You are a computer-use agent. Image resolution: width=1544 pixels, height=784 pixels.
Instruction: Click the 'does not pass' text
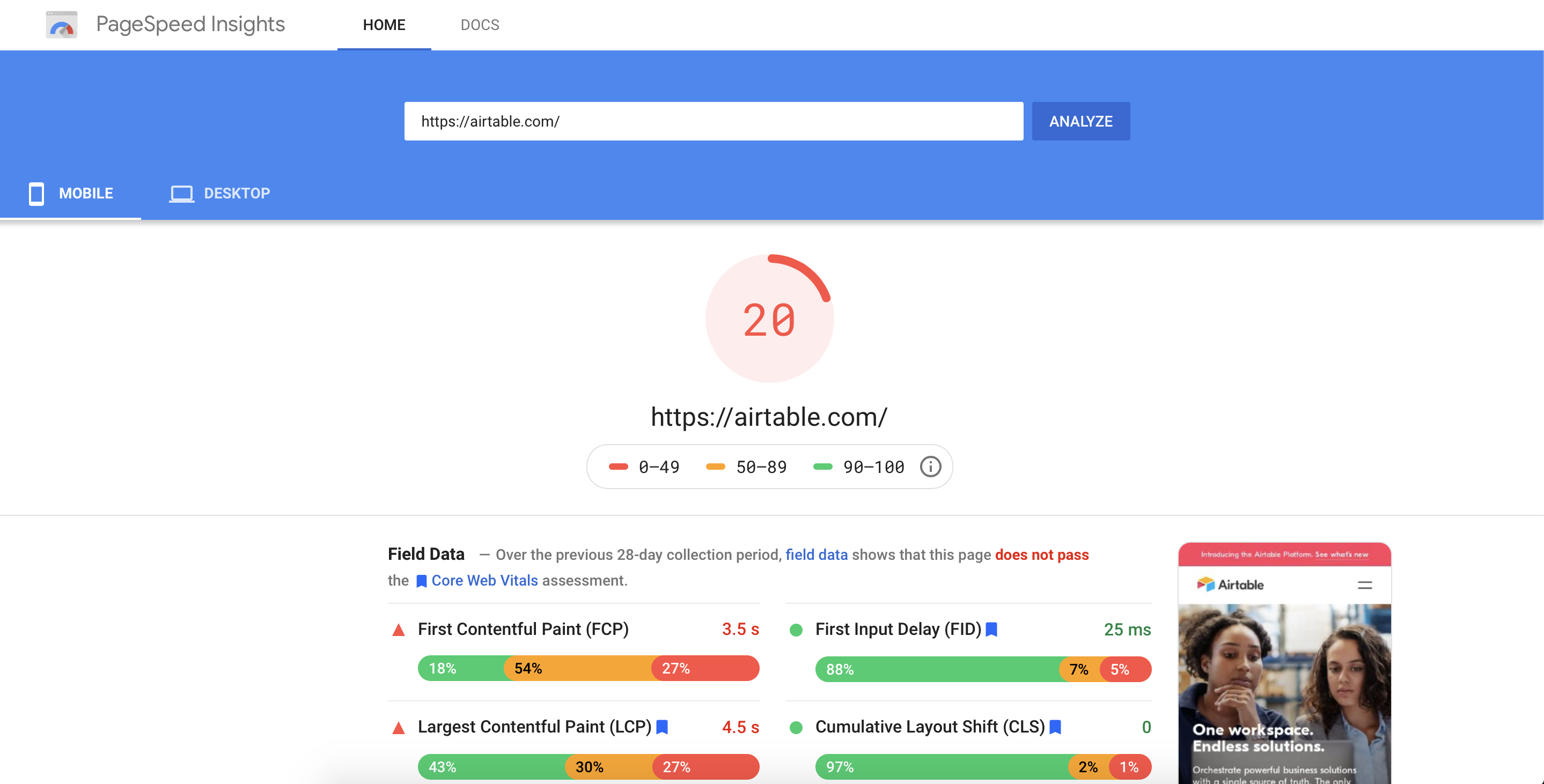click(1042, 554)
